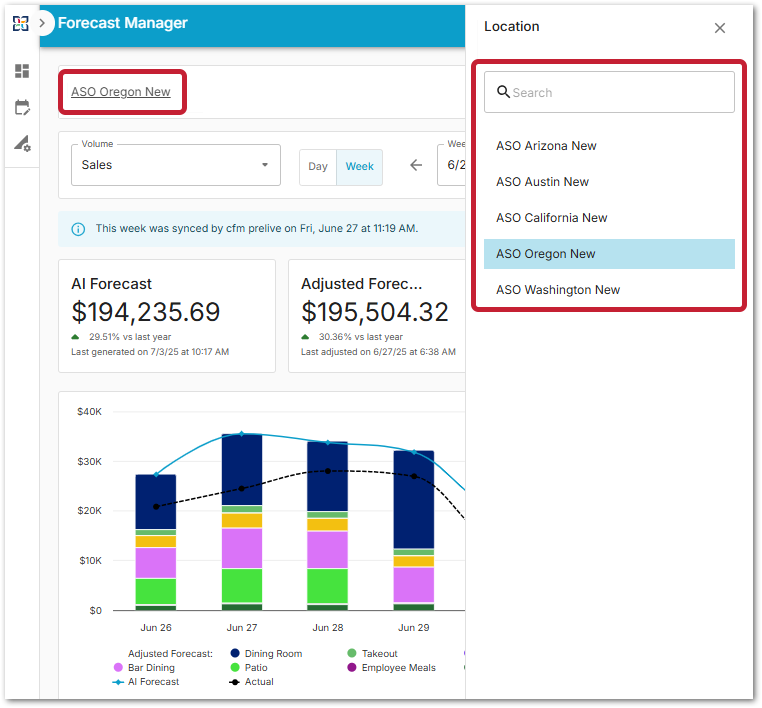Click the purple Bar Dining legend swatch
The image size is (762, 708).
tap(118, 667)
